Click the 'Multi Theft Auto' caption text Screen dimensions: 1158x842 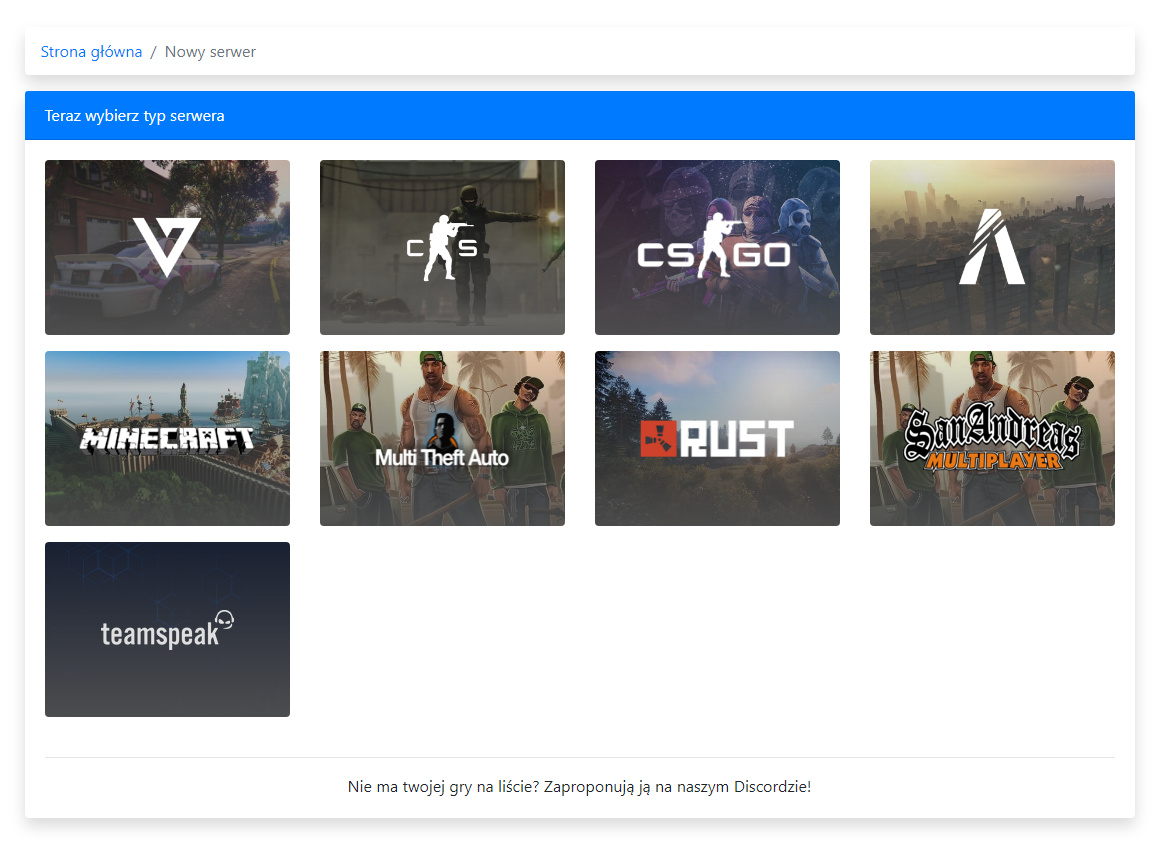click(x=441, y=458)
